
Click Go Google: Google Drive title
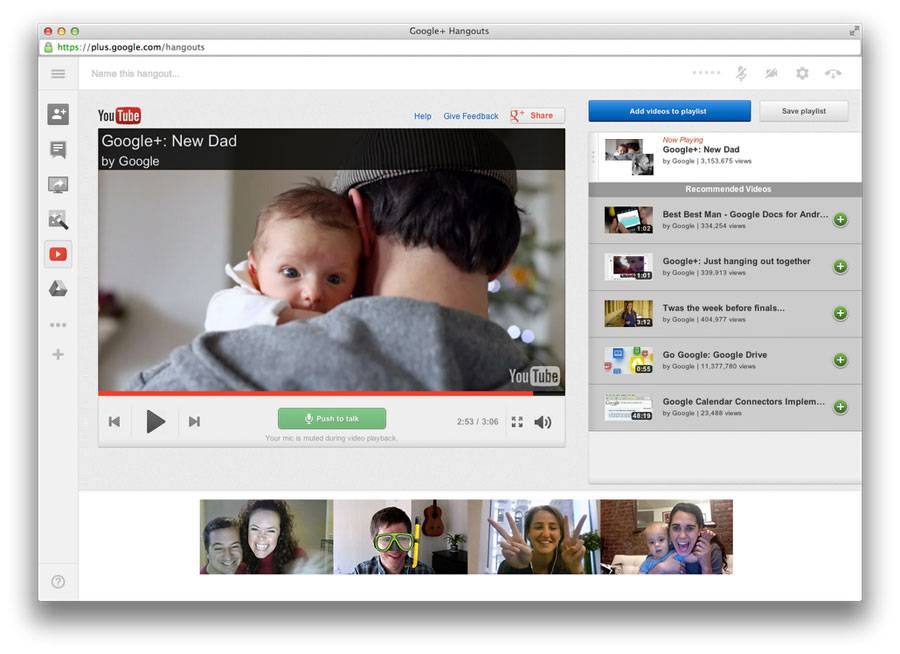715,355
